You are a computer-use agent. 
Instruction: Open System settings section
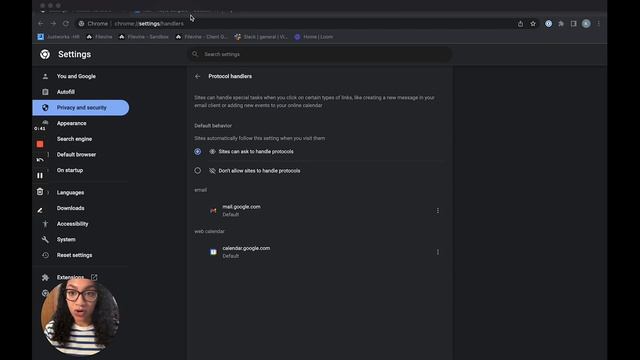point(66,240)
